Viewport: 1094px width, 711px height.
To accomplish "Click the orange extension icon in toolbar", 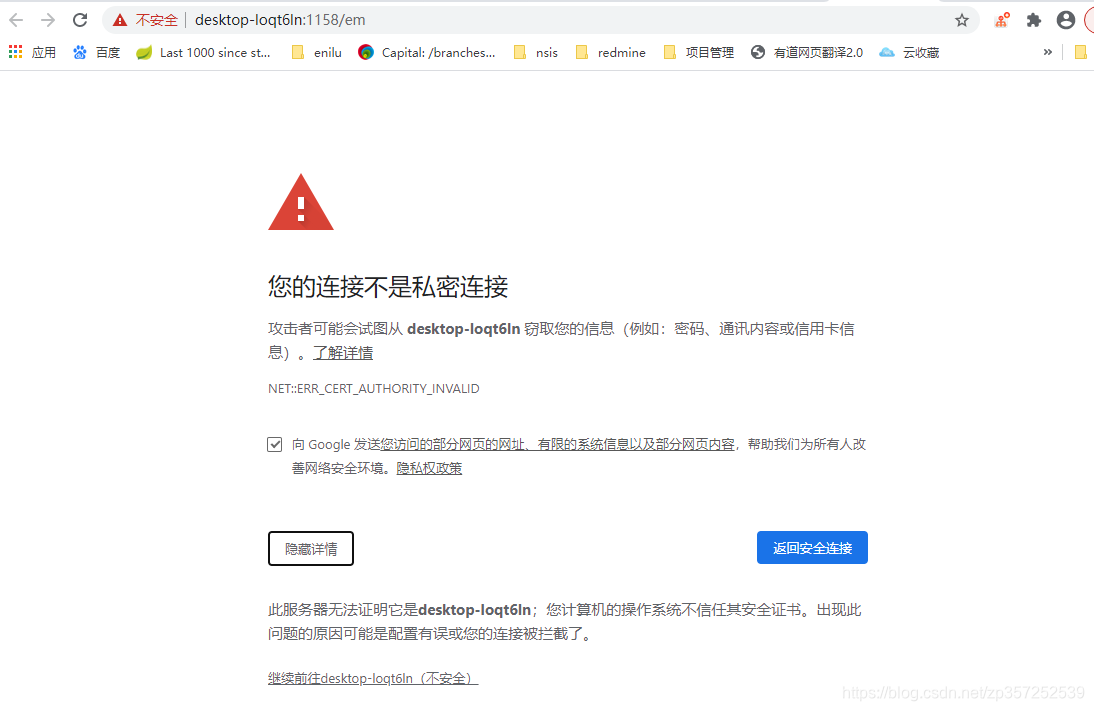I will pyautogui.click(x=1003, y=20).
